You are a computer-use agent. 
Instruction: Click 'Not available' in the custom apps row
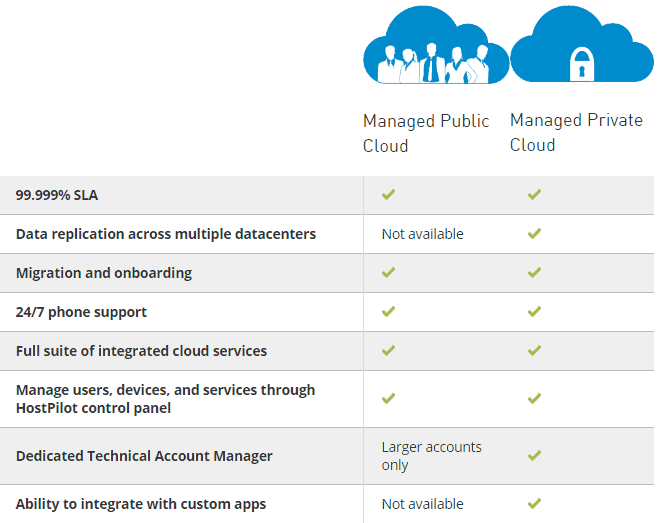click(x=422, y=504)
